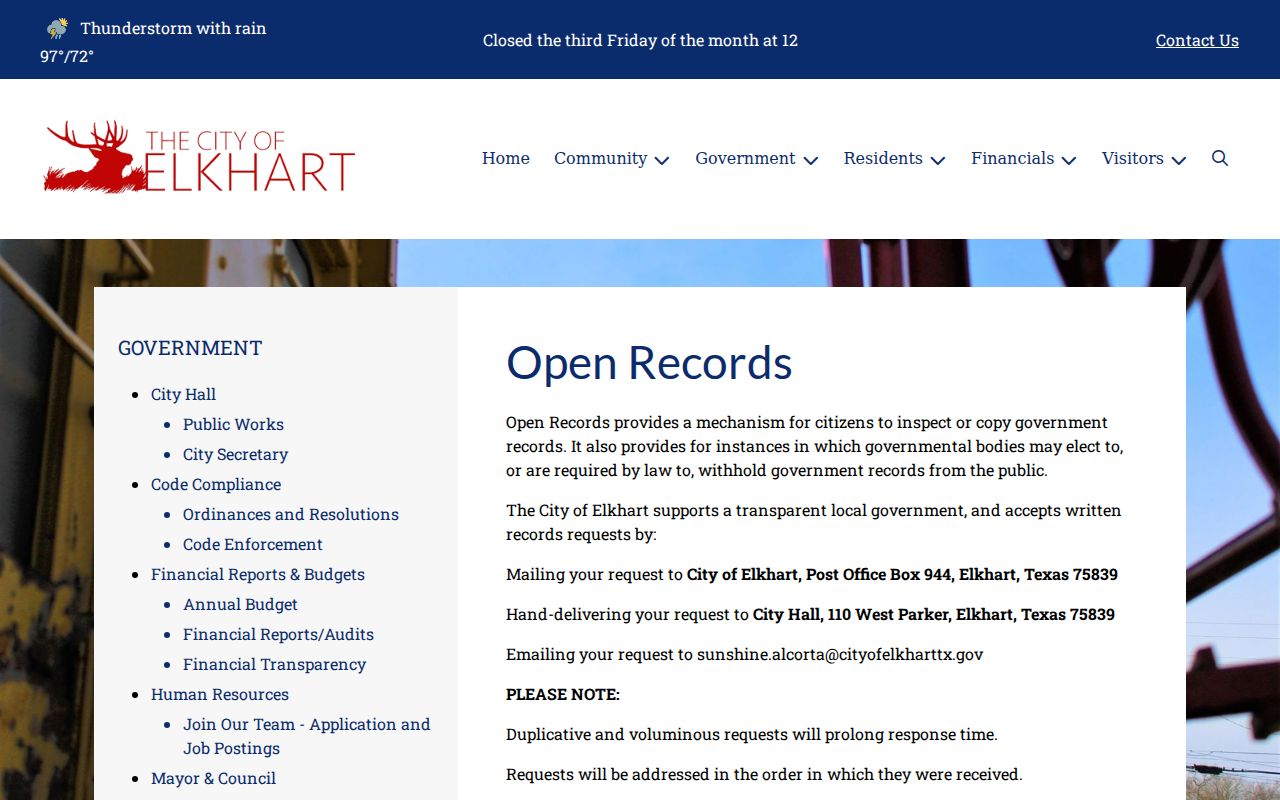The image size is (1280, 800).
Task: Click the City of Elkhart elk logo
Action: [200, 157]
